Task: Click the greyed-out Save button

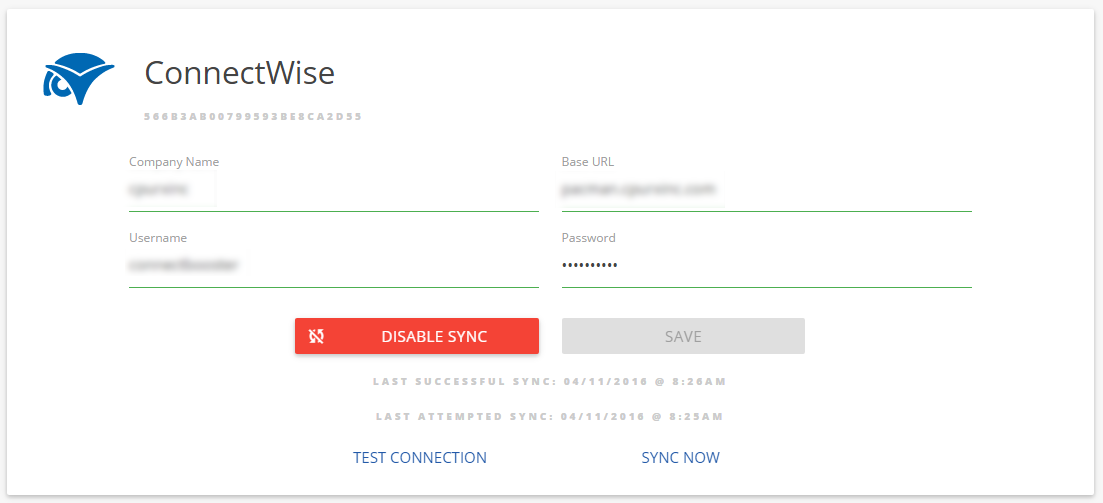Action: pyautogui.click(x=683, y=336)
